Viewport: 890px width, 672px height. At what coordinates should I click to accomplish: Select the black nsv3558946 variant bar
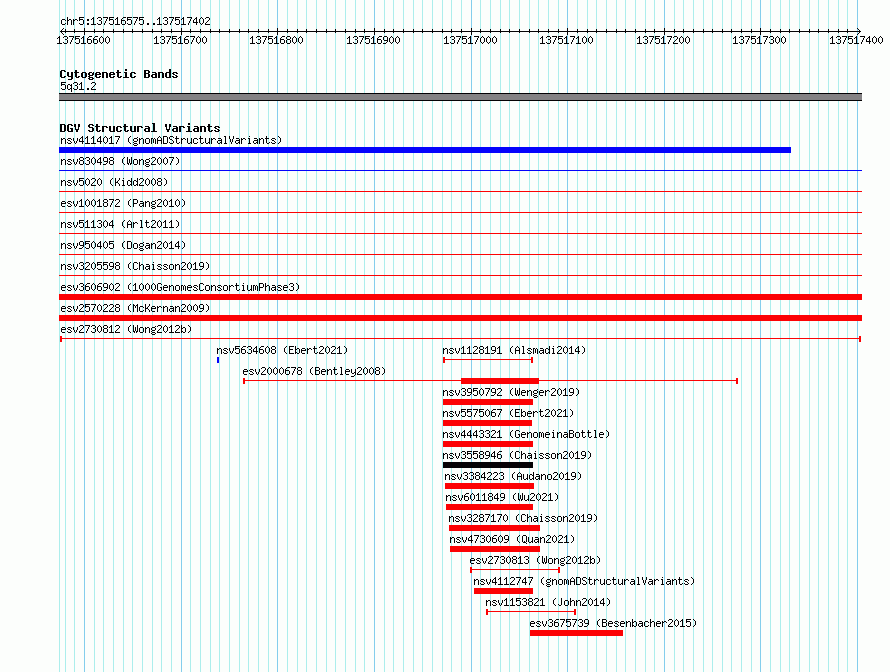tap(488, 465)
